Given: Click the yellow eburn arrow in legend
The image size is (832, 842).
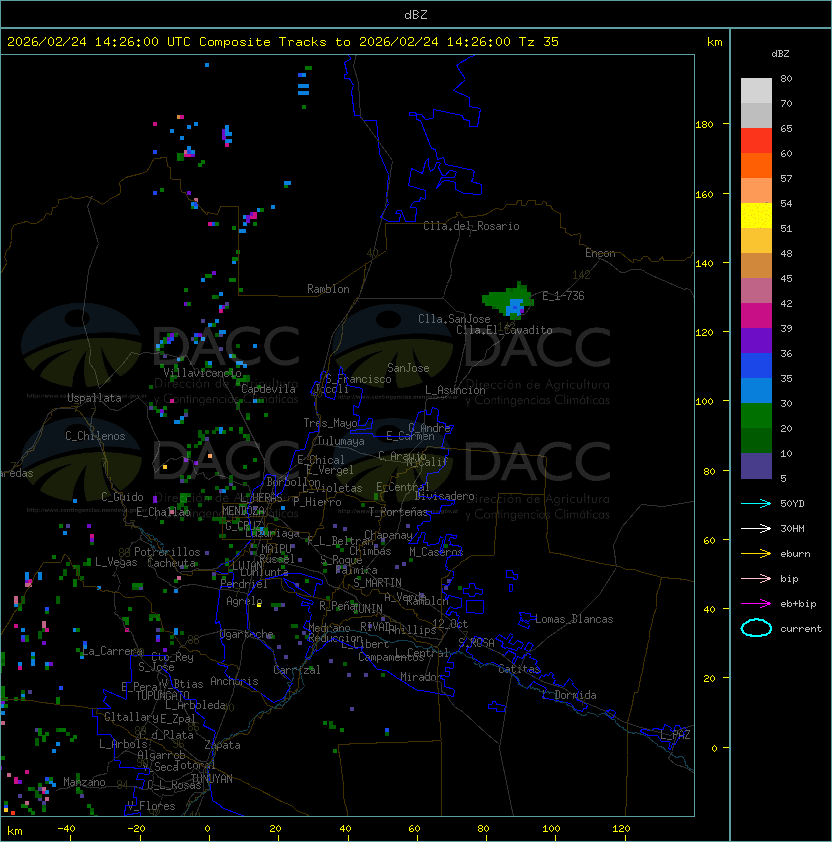Looking at the screenshot, I should [x=756, y=554].
